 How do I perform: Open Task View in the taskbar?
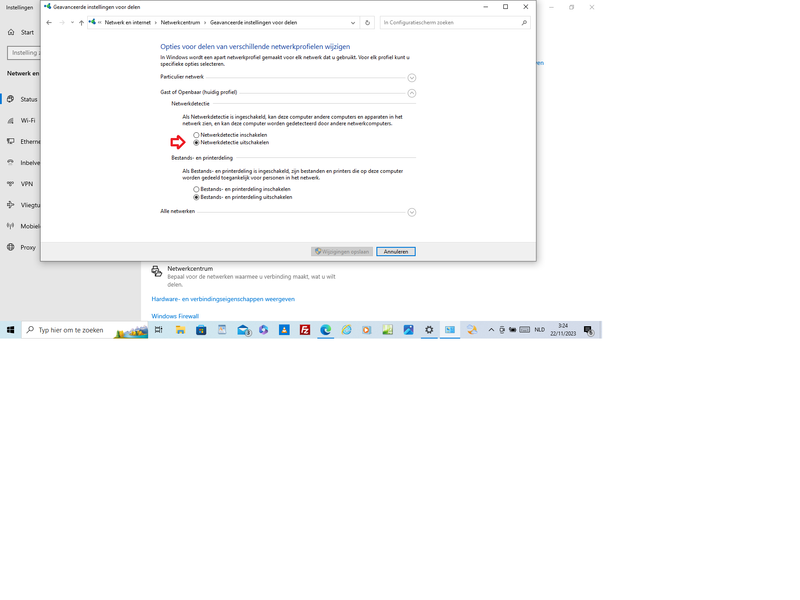(158, 330)
